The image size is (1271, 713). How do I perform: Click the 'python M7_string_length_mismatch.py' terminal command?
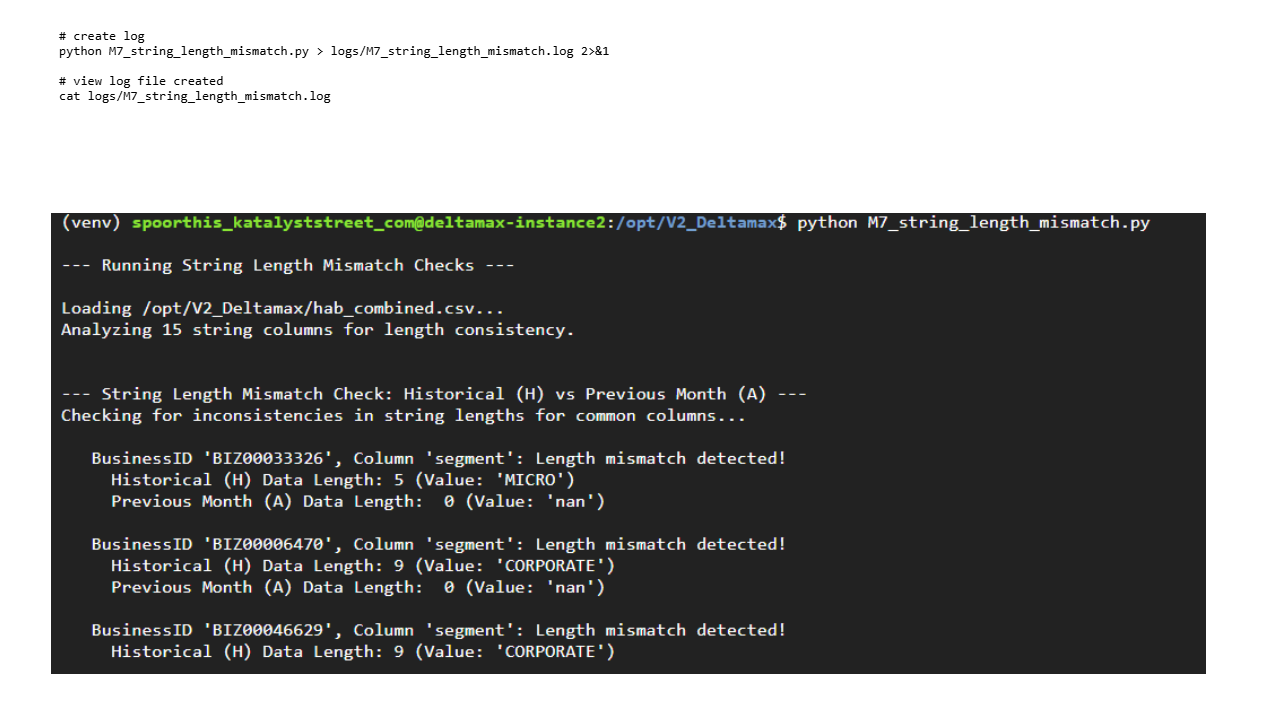[973, 222]
